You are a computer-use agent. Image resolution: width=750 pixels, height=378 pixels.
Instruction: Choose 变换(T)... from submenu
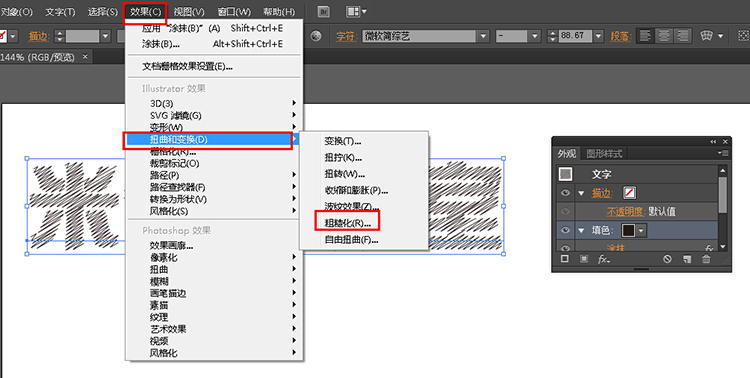click(x=342, y=141)
